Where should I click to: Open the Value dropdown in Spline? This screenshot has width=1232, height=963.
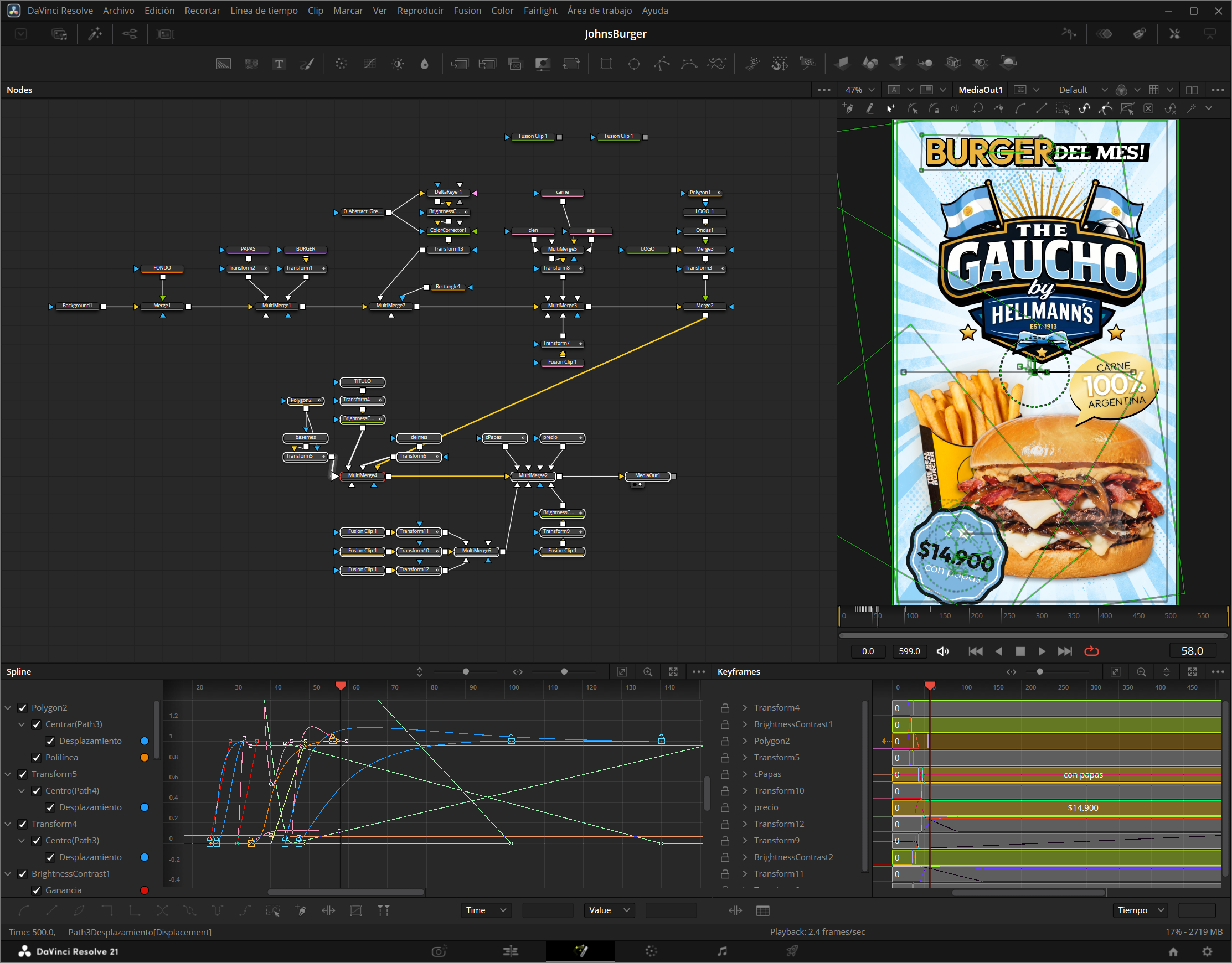tap(609, 910)
